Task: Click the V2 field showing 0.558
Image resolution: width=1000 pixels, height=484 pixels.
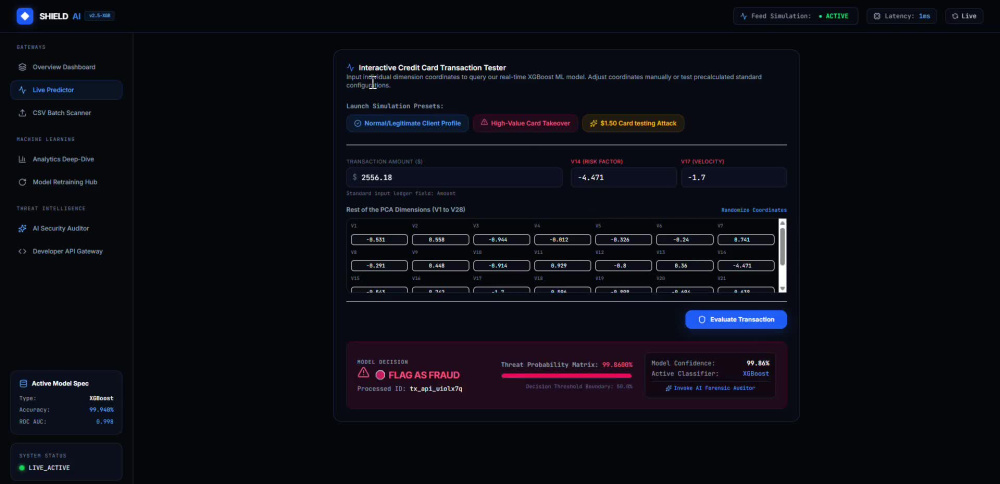Action: (440, 240)
